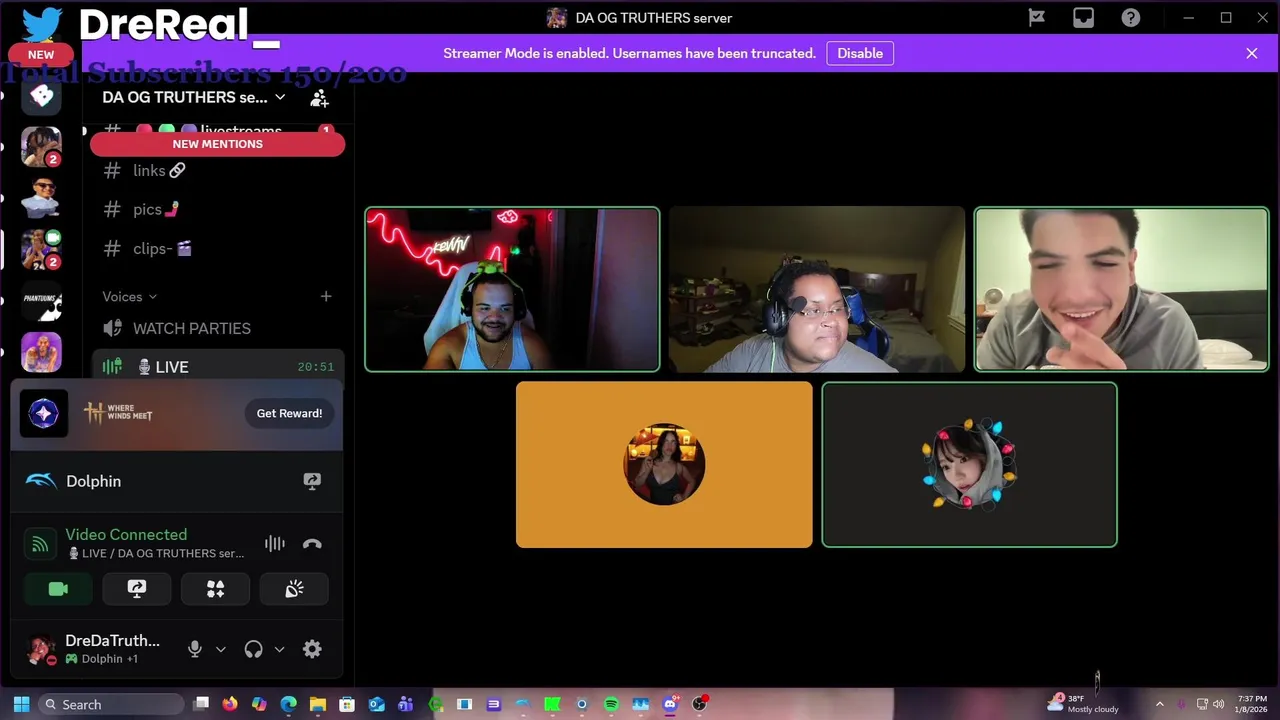Open Microsoft Edge from the taskbar

(x=288, y=704)
